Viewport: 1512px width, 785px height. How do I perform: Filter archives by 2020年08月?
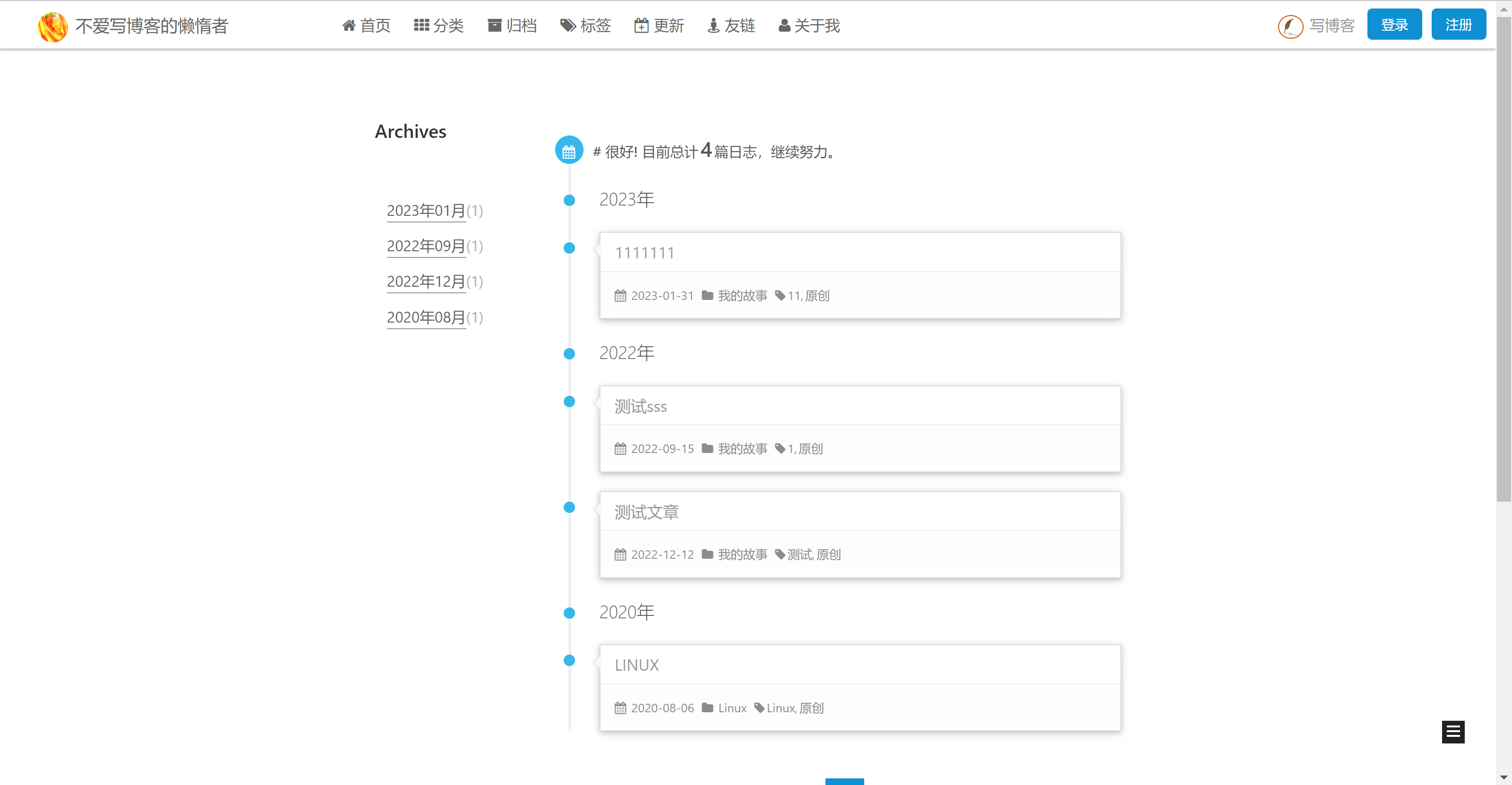point(426,317)
